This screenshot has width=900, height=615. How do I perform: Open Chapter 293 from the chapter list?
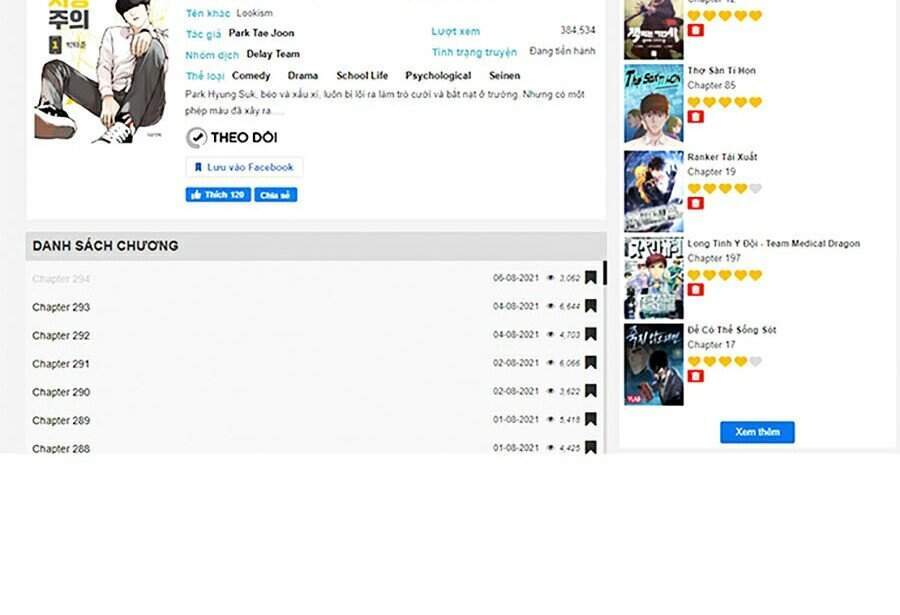click(61, 307)
